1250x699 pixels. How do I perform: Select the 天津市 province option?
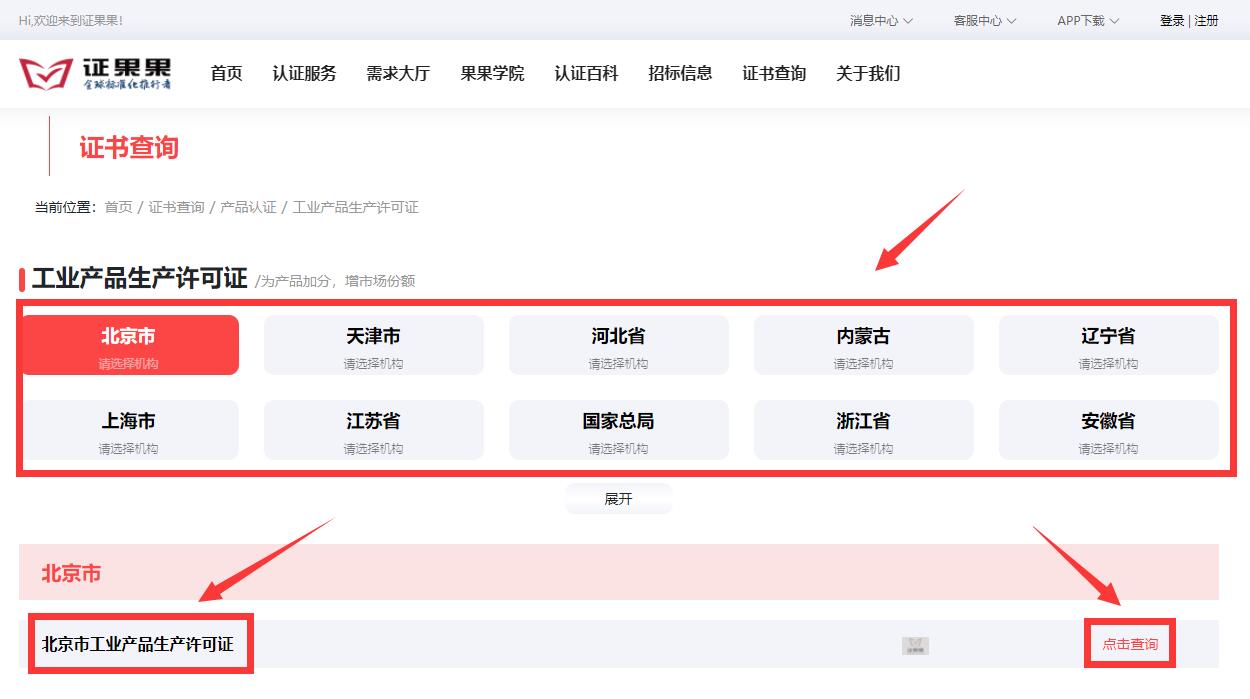(x=373, y=344)
